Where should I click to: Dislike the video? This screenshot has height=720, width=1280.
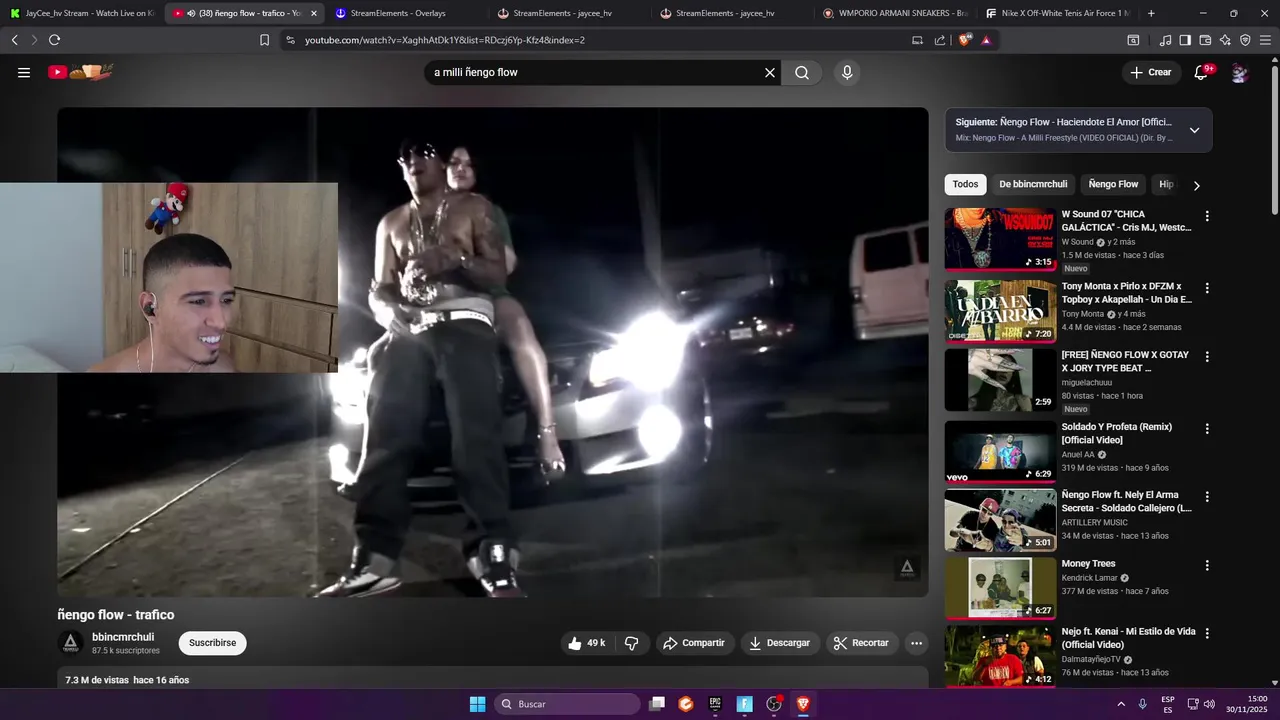(x=632, y=643)
